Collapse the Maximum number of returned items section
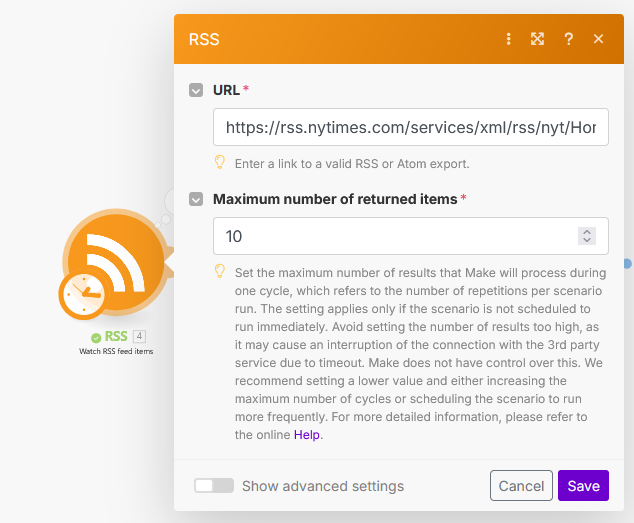 [196, 199]
